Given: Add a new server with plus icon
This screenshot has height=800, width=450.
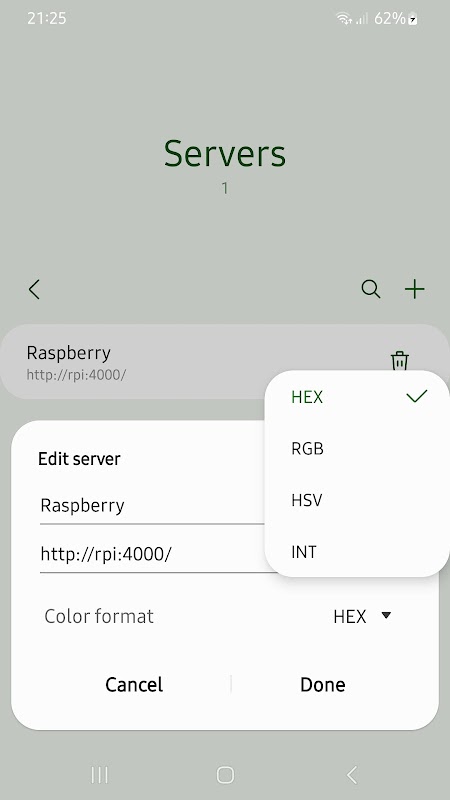Looking at the screenshot, I should [x=414, y=289].
